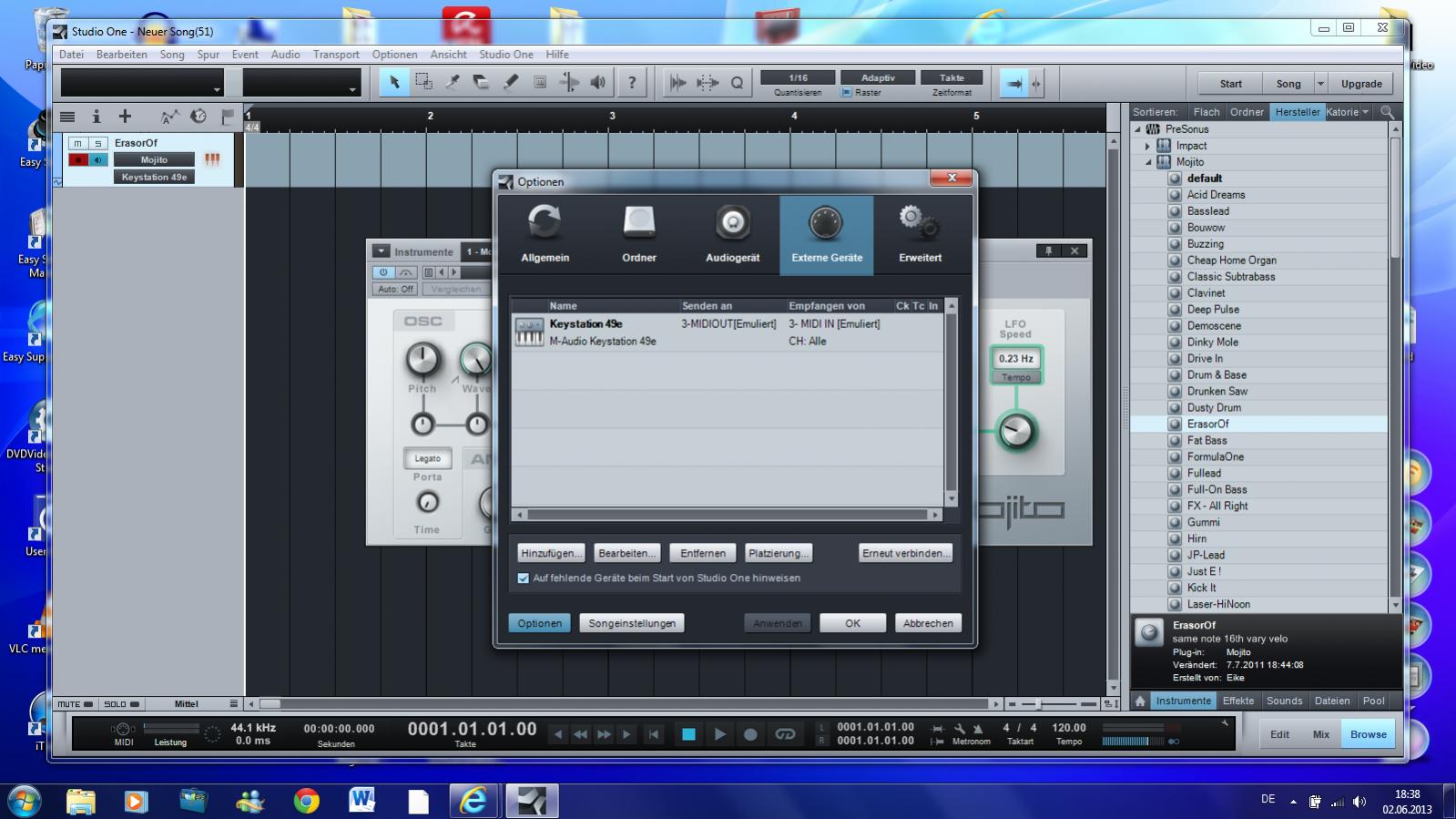Mute the ErasorOf track
1456x819 pixels.
[78, 143]
